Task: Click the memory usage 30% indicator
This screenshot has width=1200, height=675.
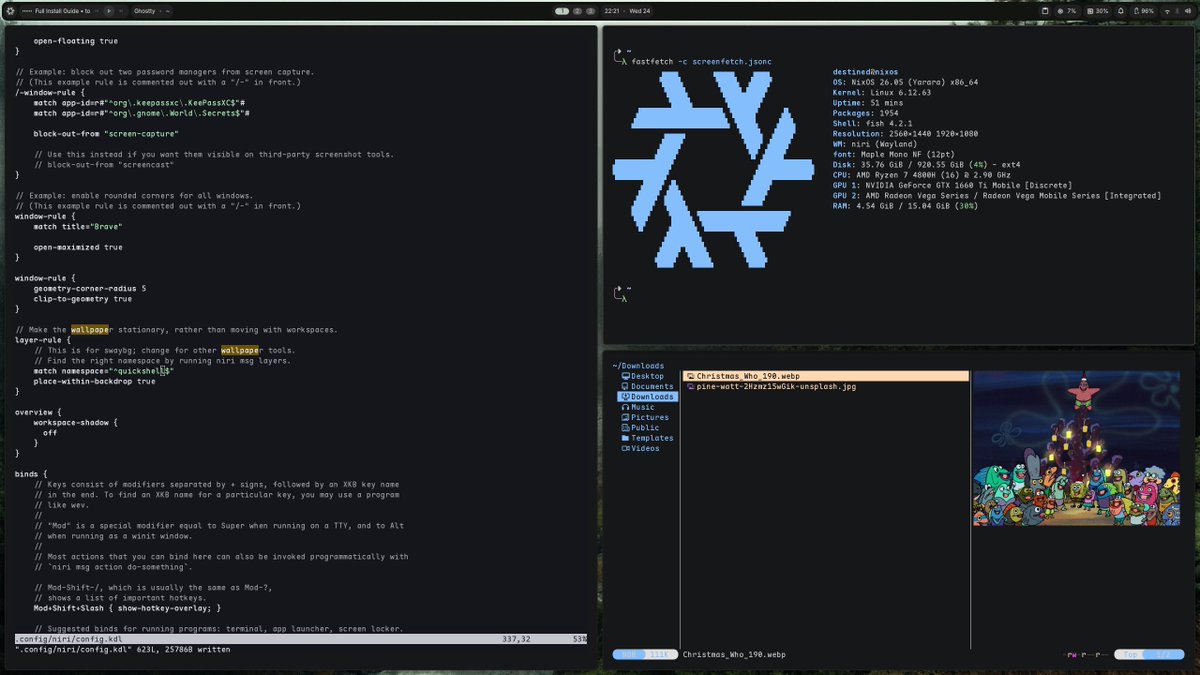Action: point(1097,11)
